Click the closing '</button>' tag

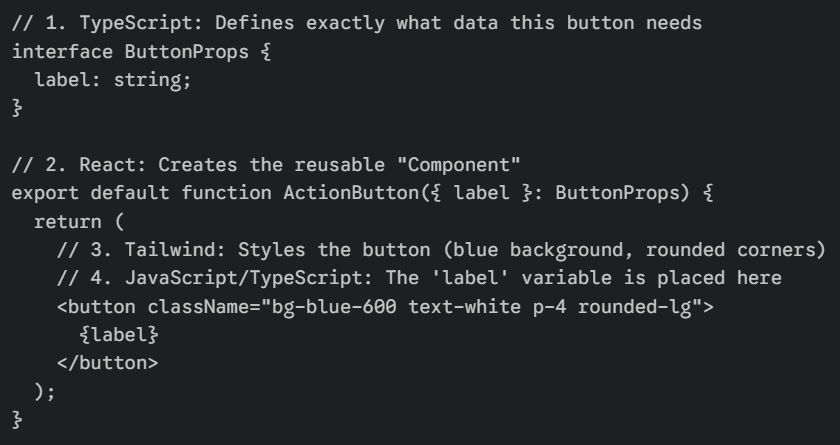[107, 357]
